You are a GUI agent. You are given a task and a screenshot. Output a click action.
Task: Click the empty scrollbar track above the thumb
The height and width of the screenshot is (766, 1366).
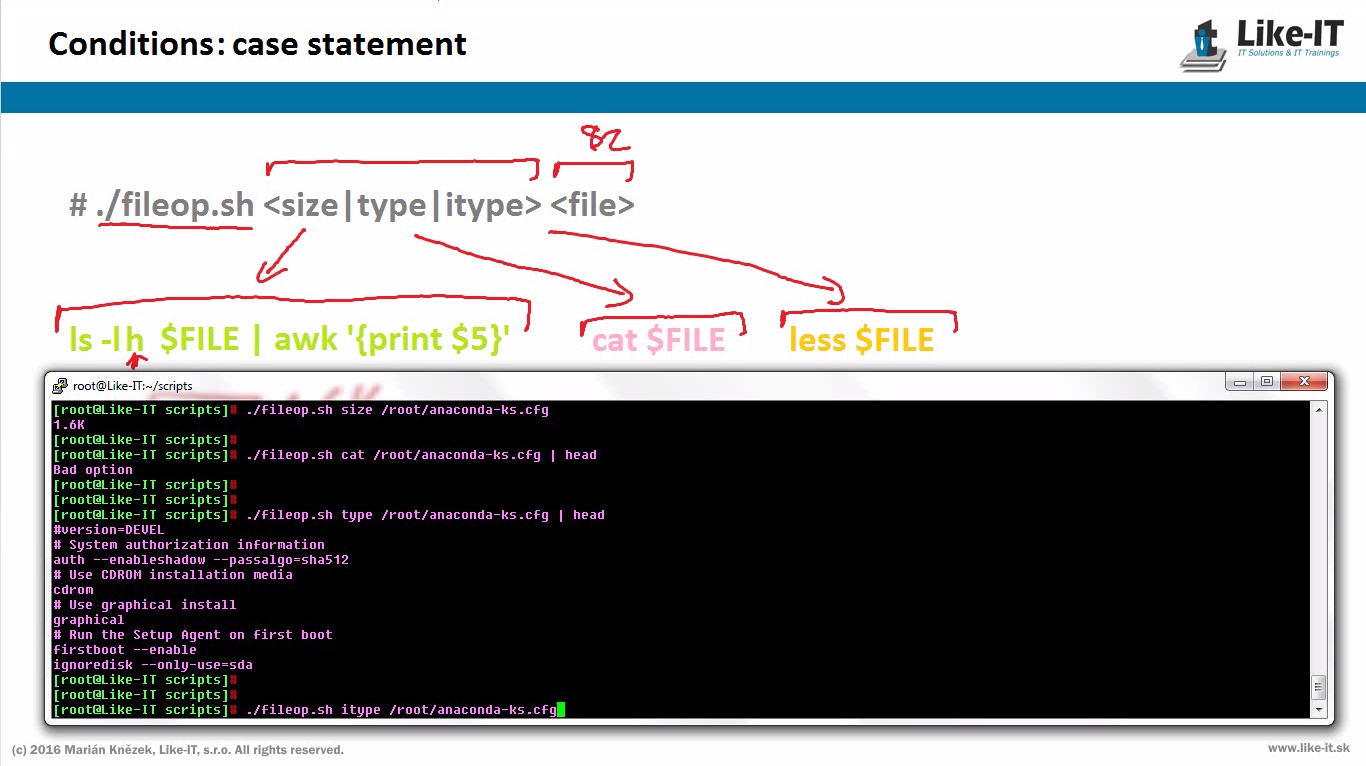[1319, 540]
